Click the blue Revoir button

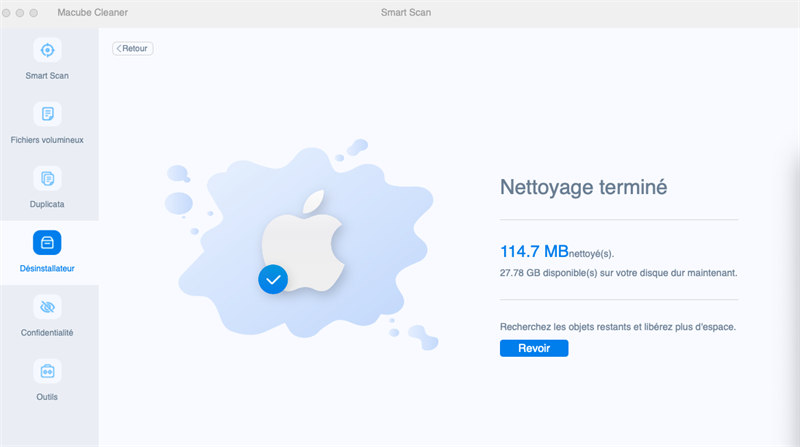(x=534, y=348)
